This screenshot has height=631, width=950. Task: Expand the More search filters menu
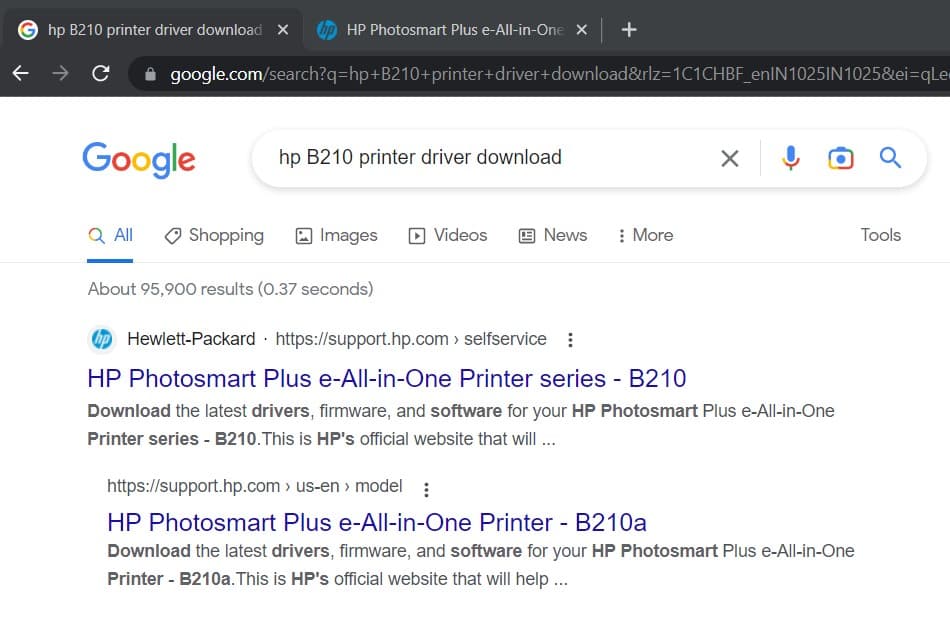click(645, 235)
